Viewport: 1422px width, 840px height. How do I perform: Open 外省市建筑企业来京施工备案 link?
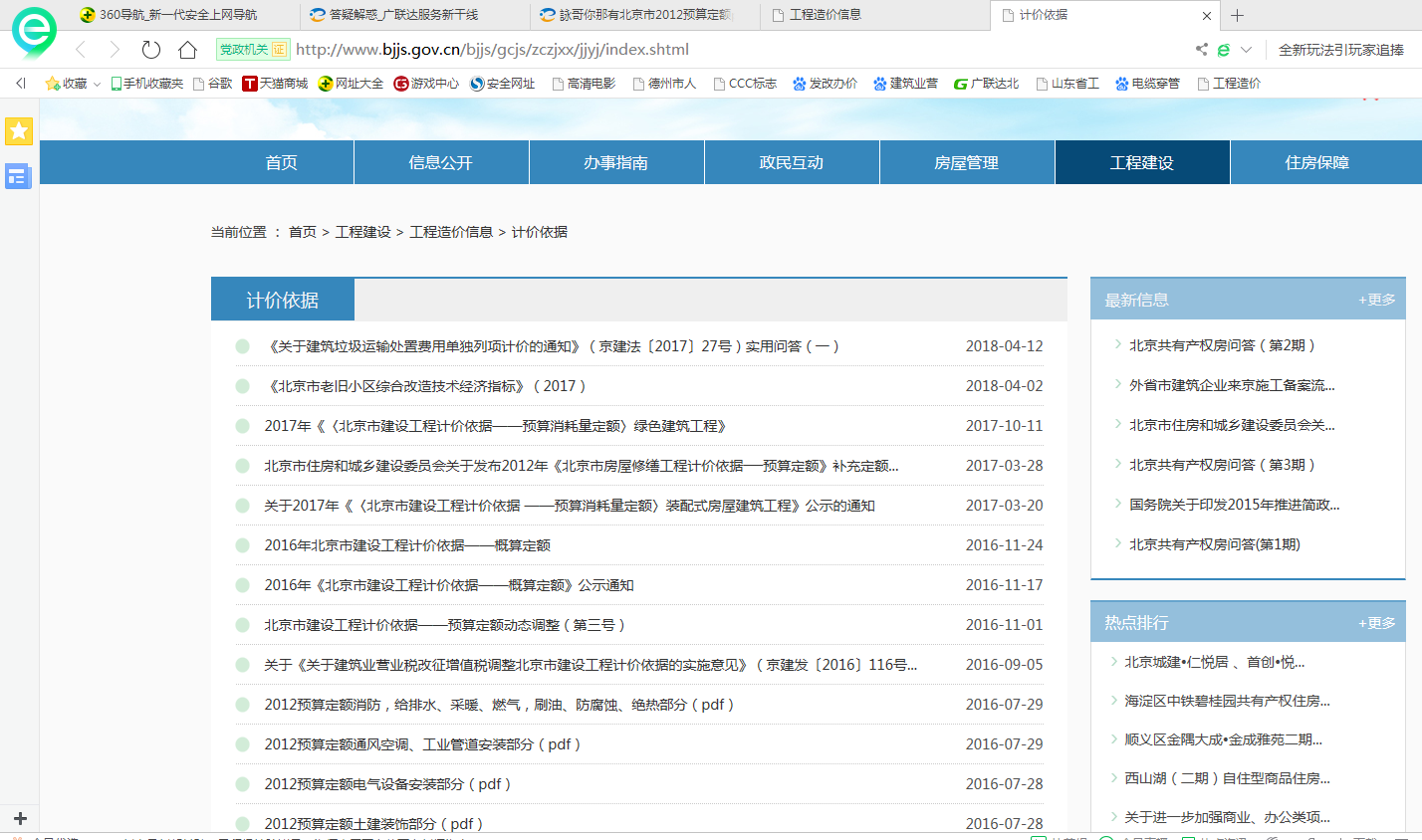point(1232,385)
